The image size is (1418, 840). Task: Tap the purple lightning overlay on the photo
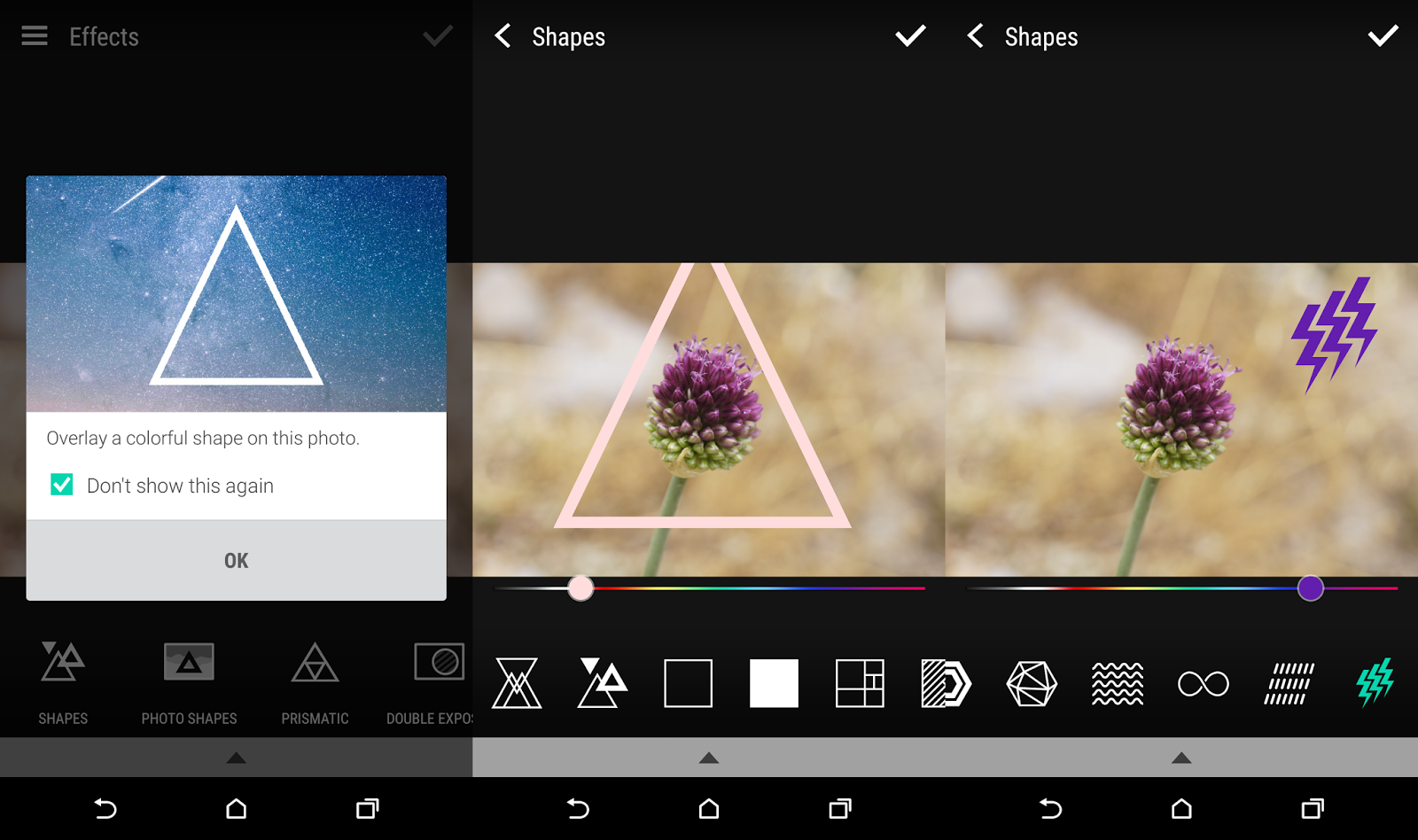(x=1334, y=334)
